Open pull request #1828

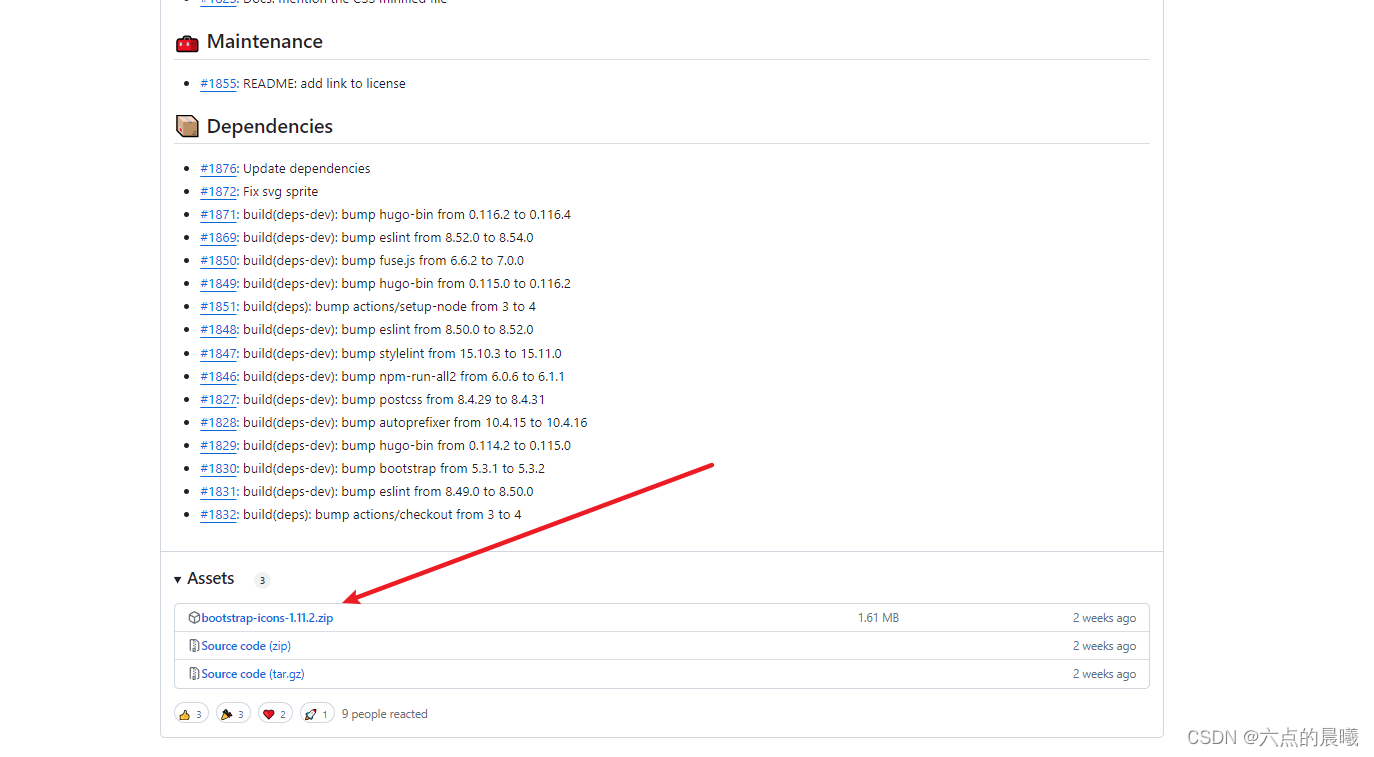pyautogui.click(x=218, y=423)
